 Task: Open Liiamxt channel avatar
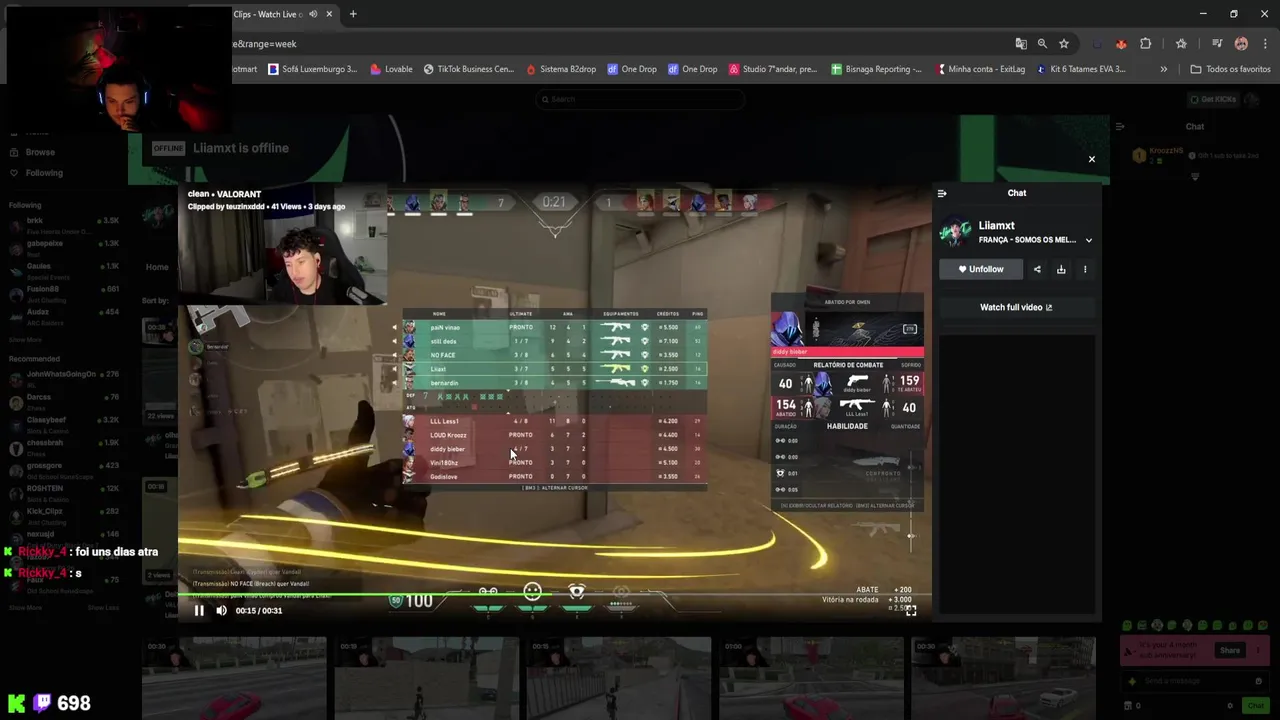click(955, 233)
